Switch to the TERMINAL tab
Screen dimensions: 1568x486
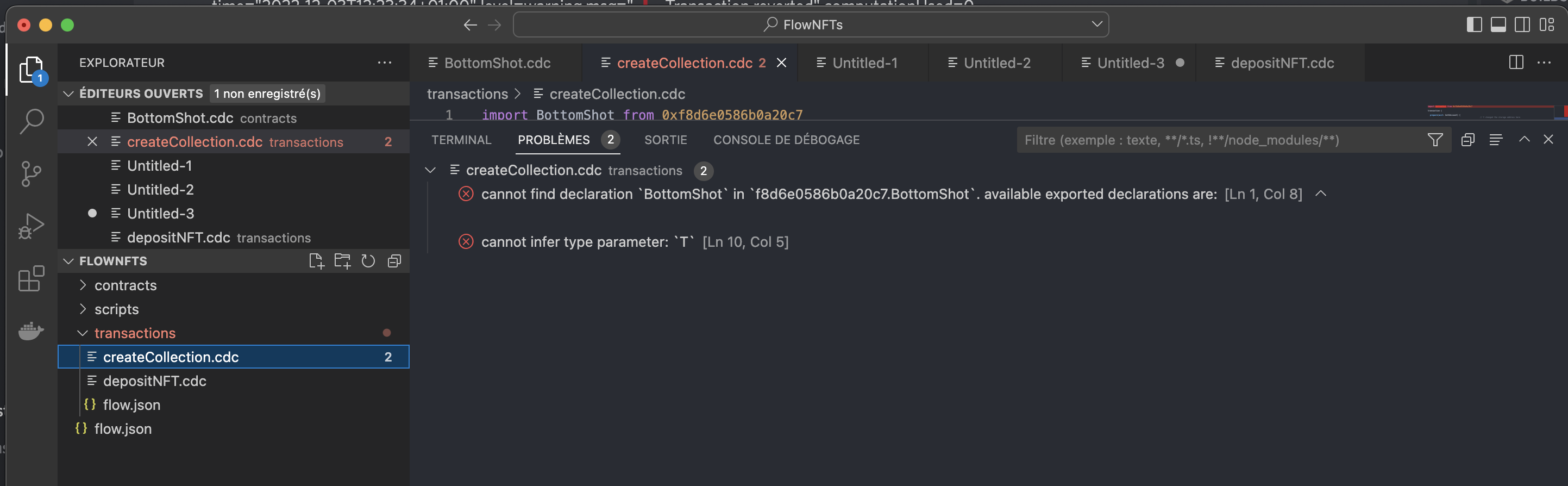461,140
